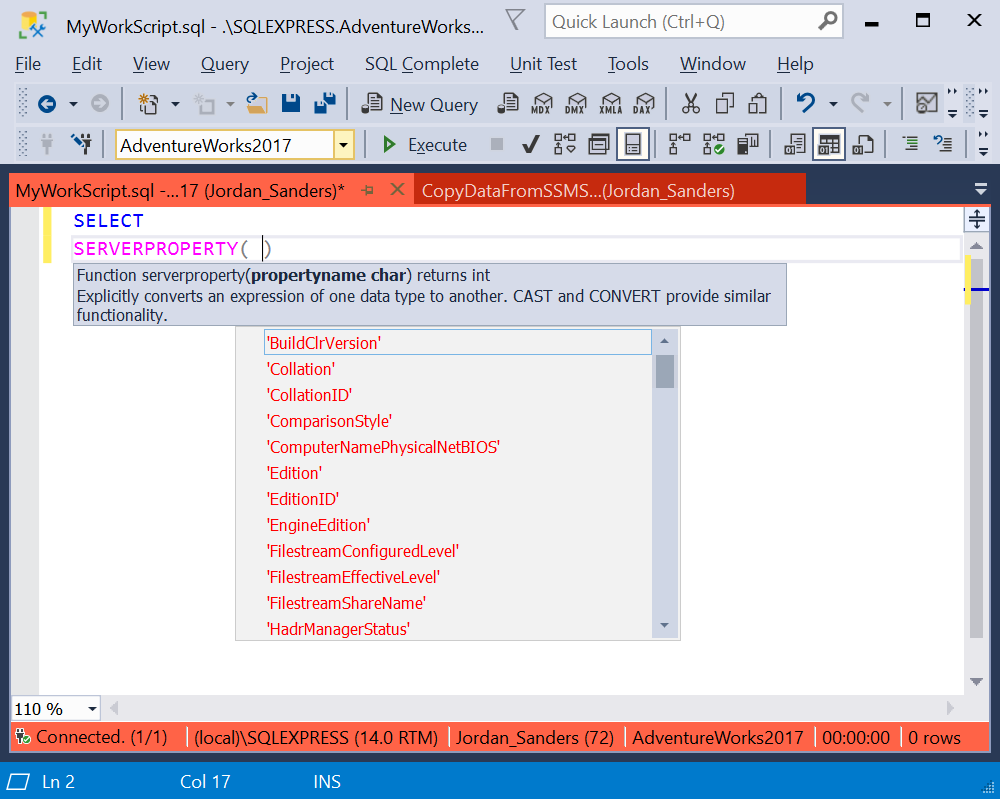Click the Open File folder icon
Screen dimensions: 1000x799
257,103
